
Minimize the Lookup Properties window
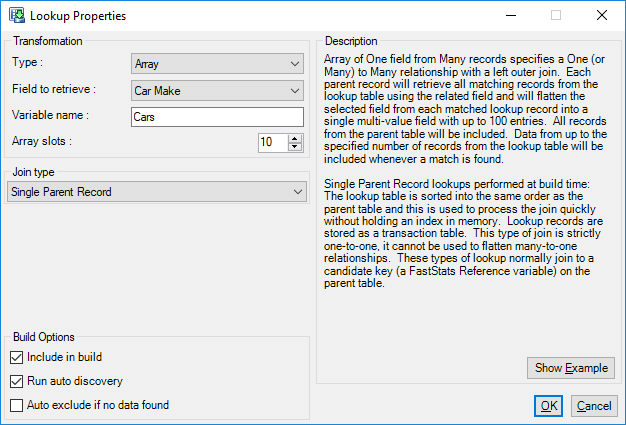(x=511, y=16)
